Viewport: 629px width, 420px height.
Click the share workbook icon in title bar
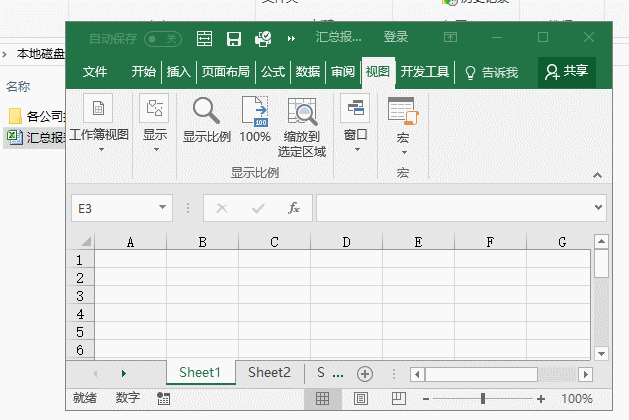pos(263,39)
